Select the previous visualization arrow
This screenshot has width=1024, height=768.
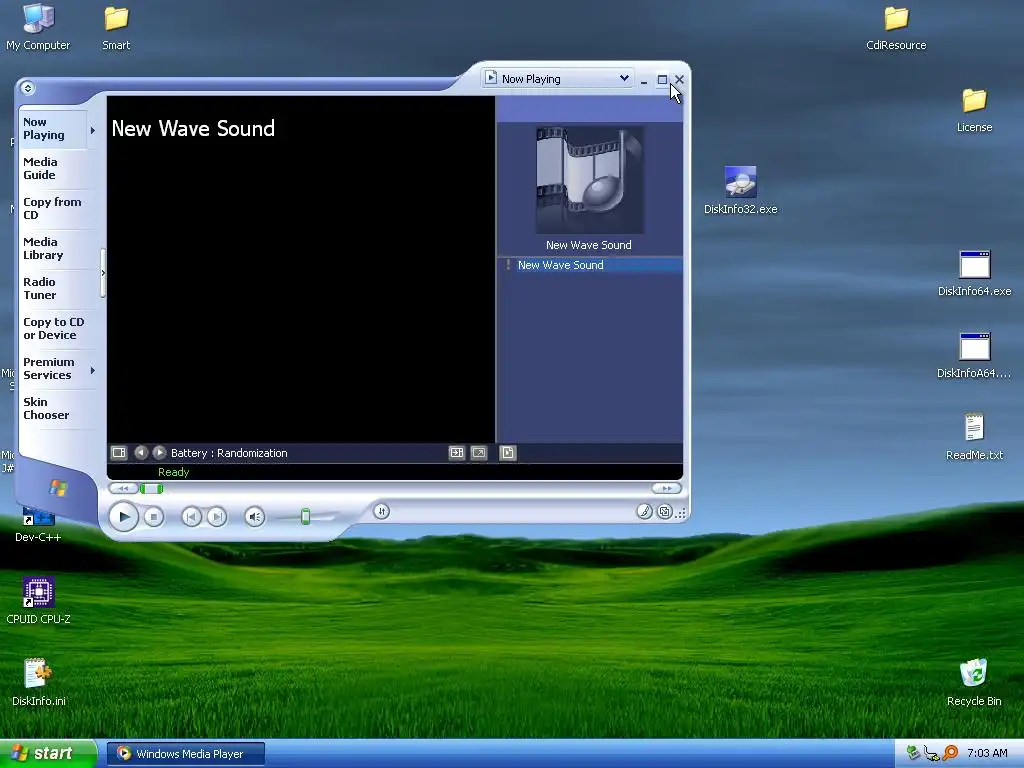pyautogui.click(x=140, y=452)
